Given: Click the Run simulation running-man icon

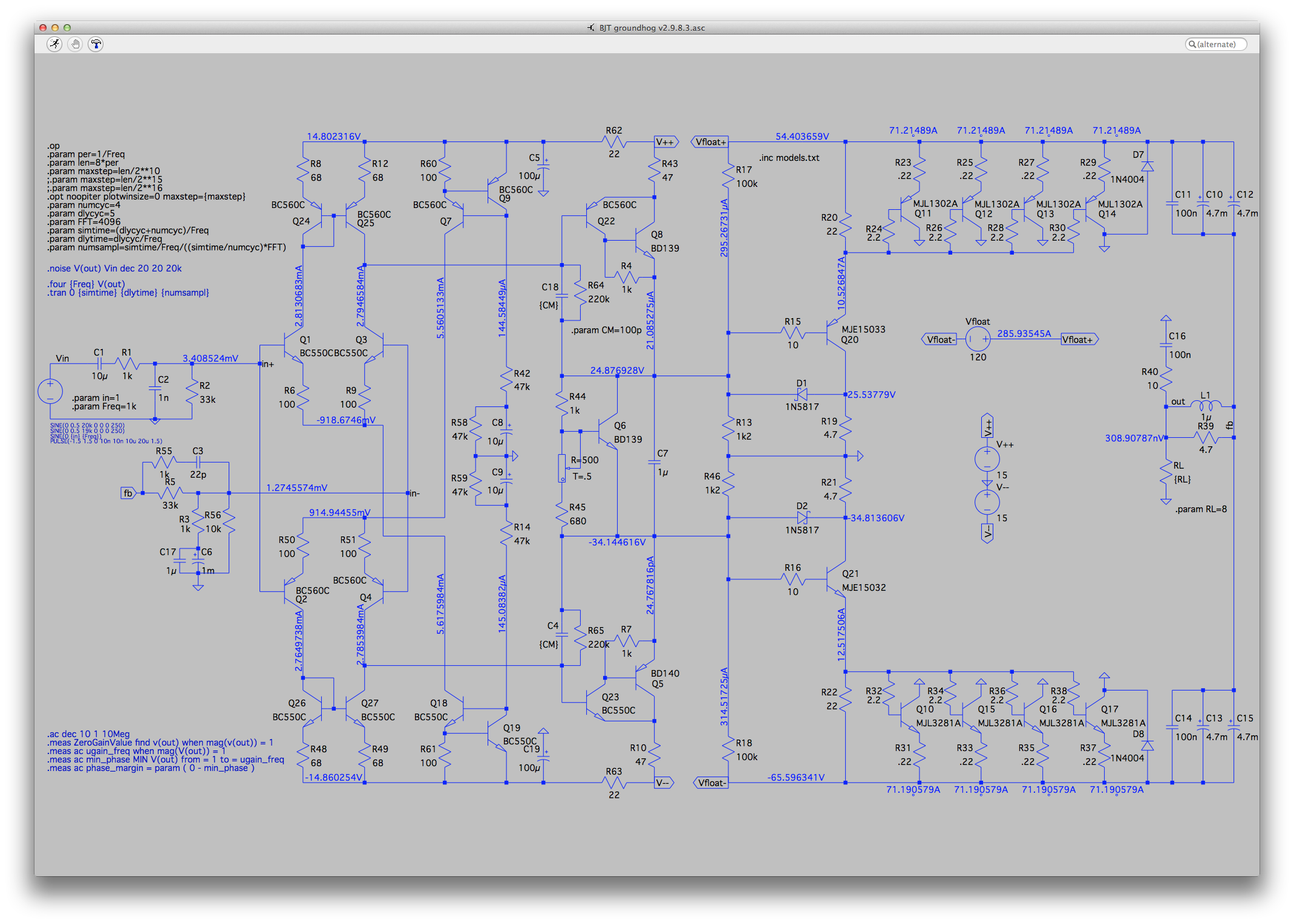Looking at the screenshot, I should (55, 44).
